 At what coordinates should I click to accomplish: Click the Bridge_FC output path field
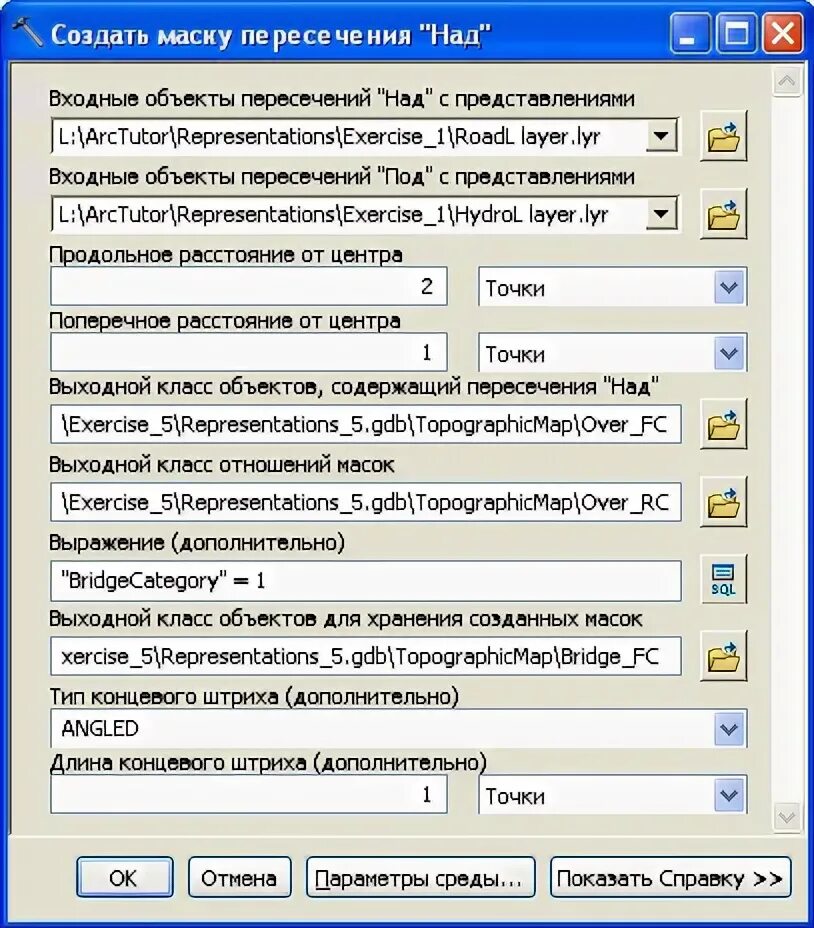[x=366, y=656]
